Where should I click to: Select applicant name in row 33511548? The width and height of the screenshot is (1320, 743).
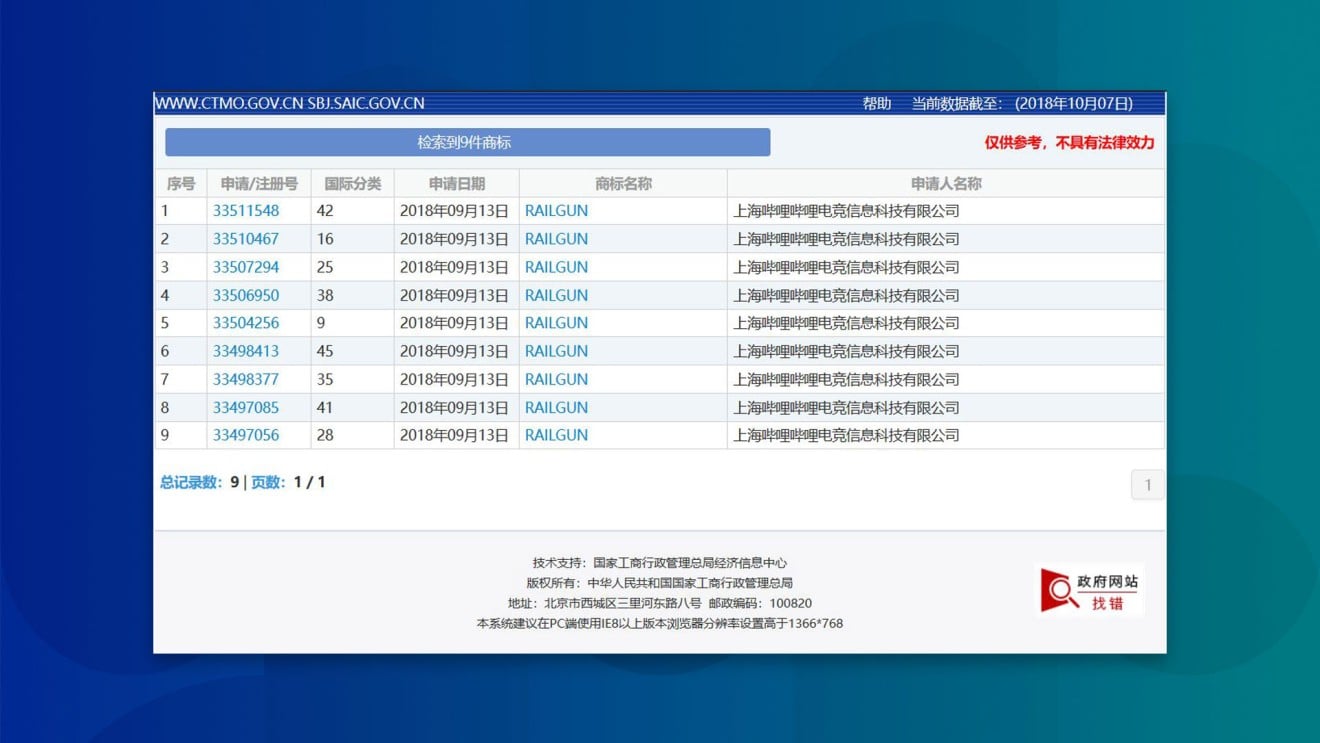(x=846, y=211)
